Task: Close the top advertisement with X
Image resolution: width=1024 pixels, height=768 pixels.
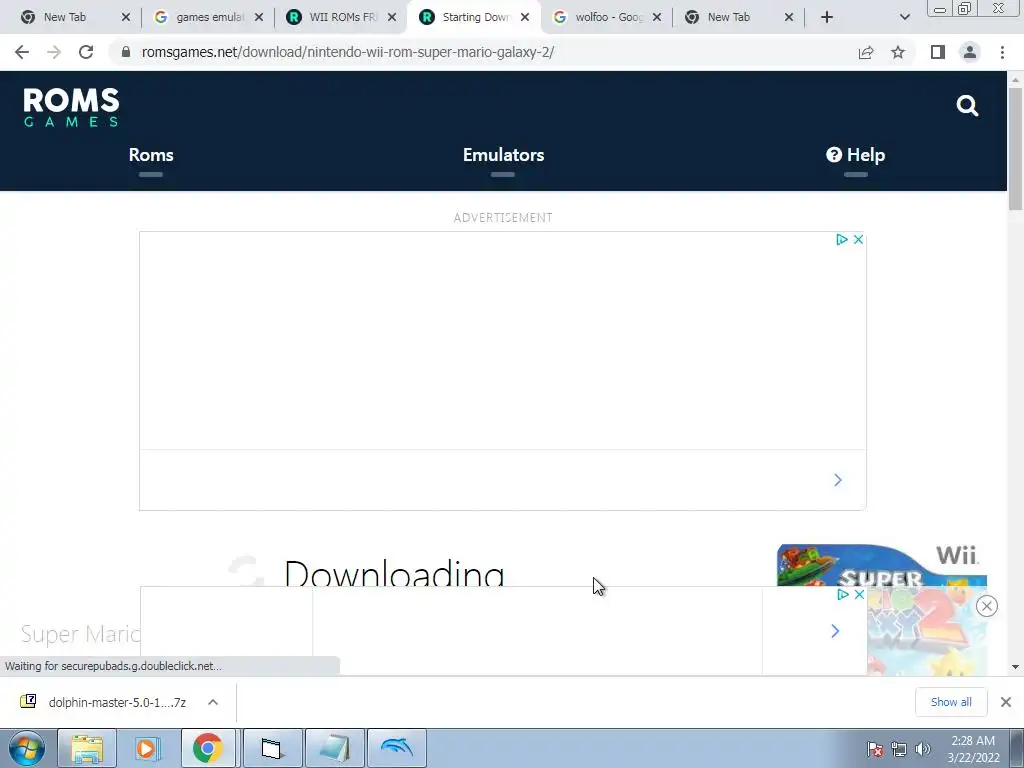Action: [x=858, y=240]
